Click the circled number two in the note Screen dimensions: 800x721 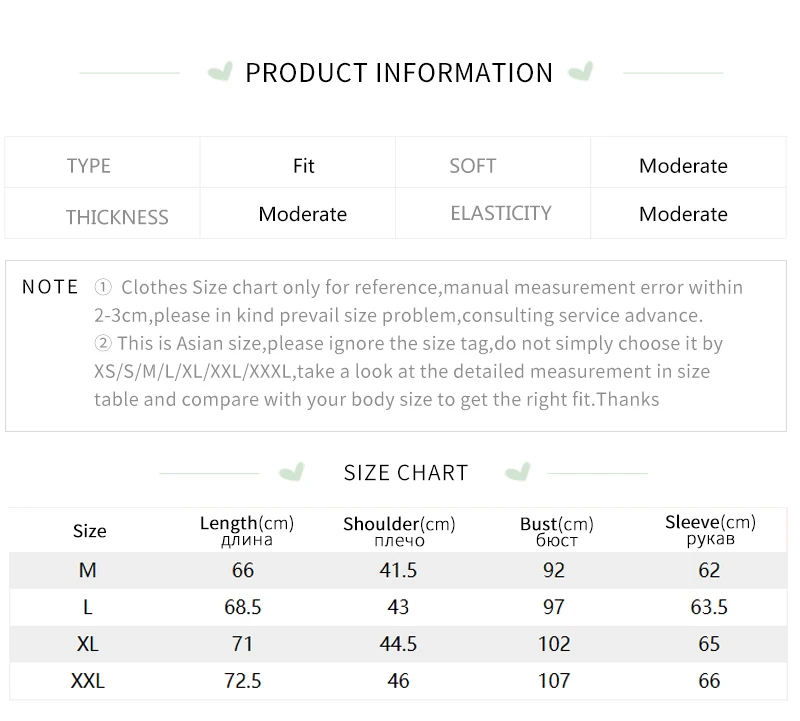click(103, 344)
